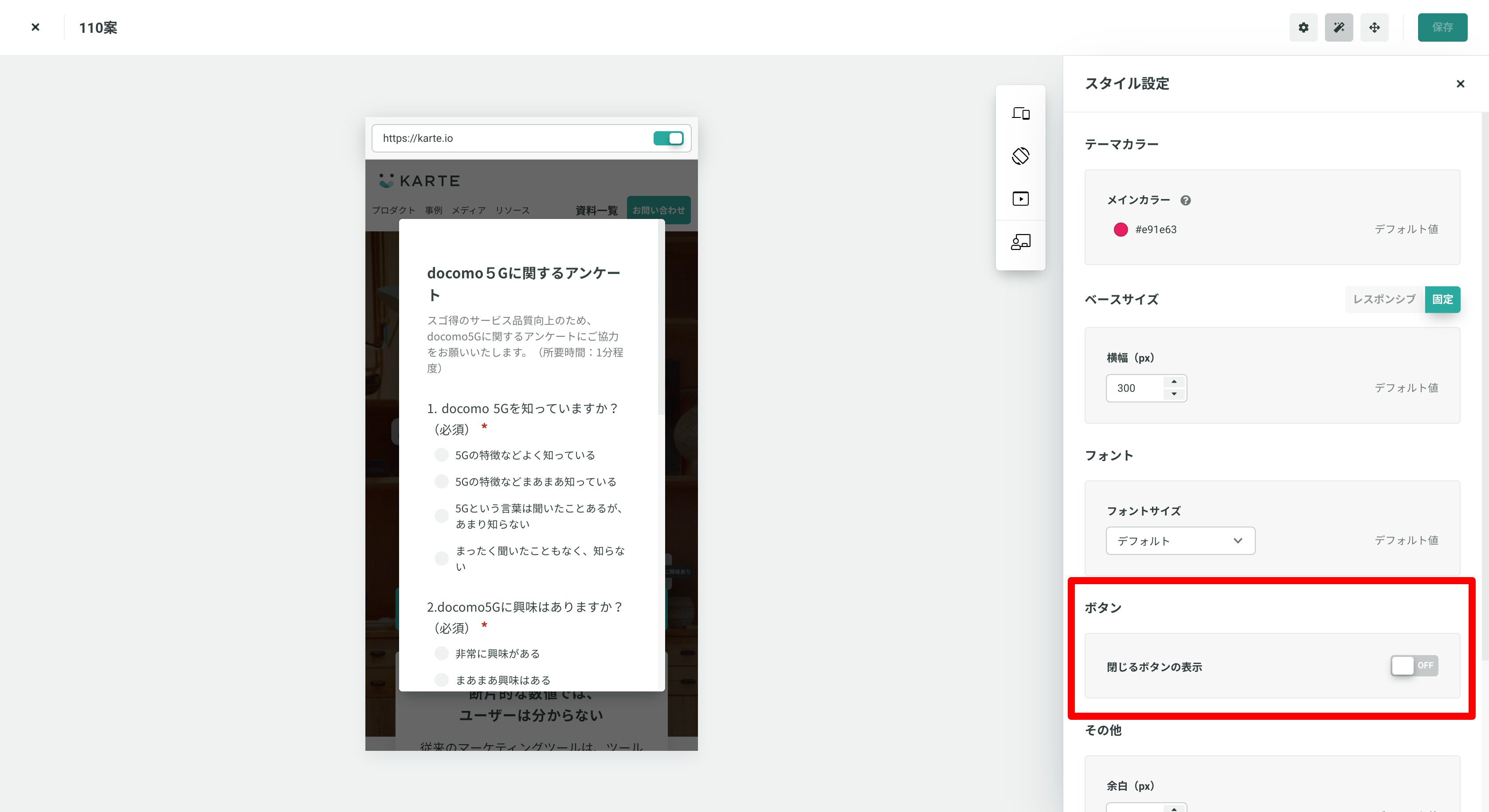Switch device preview with monitor-phone icon

(1020, 113)
